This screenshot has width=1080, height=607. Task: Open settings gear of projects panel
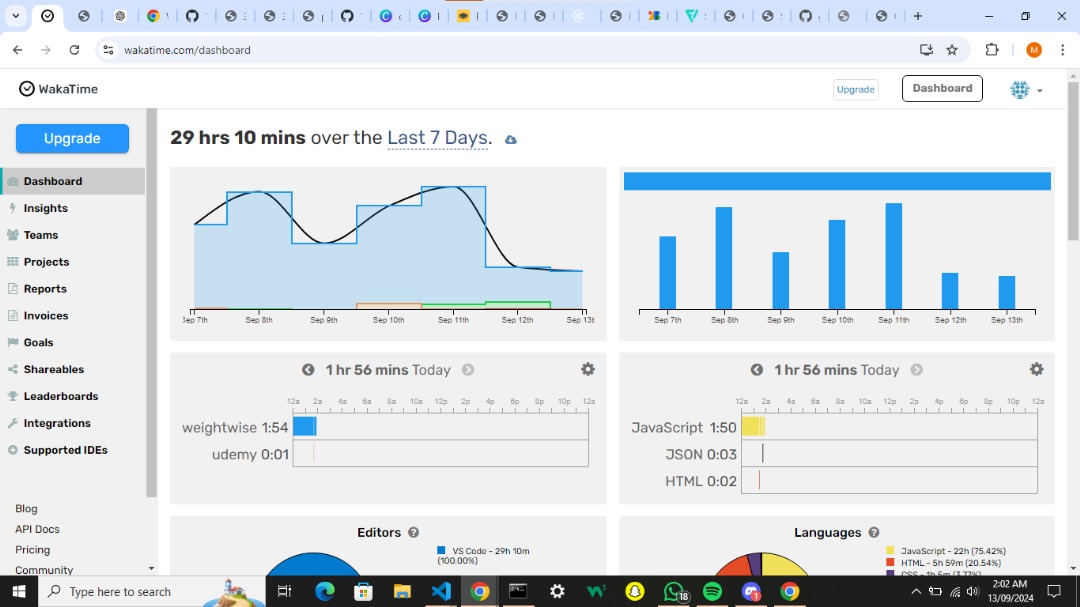(x=588, y=369)
